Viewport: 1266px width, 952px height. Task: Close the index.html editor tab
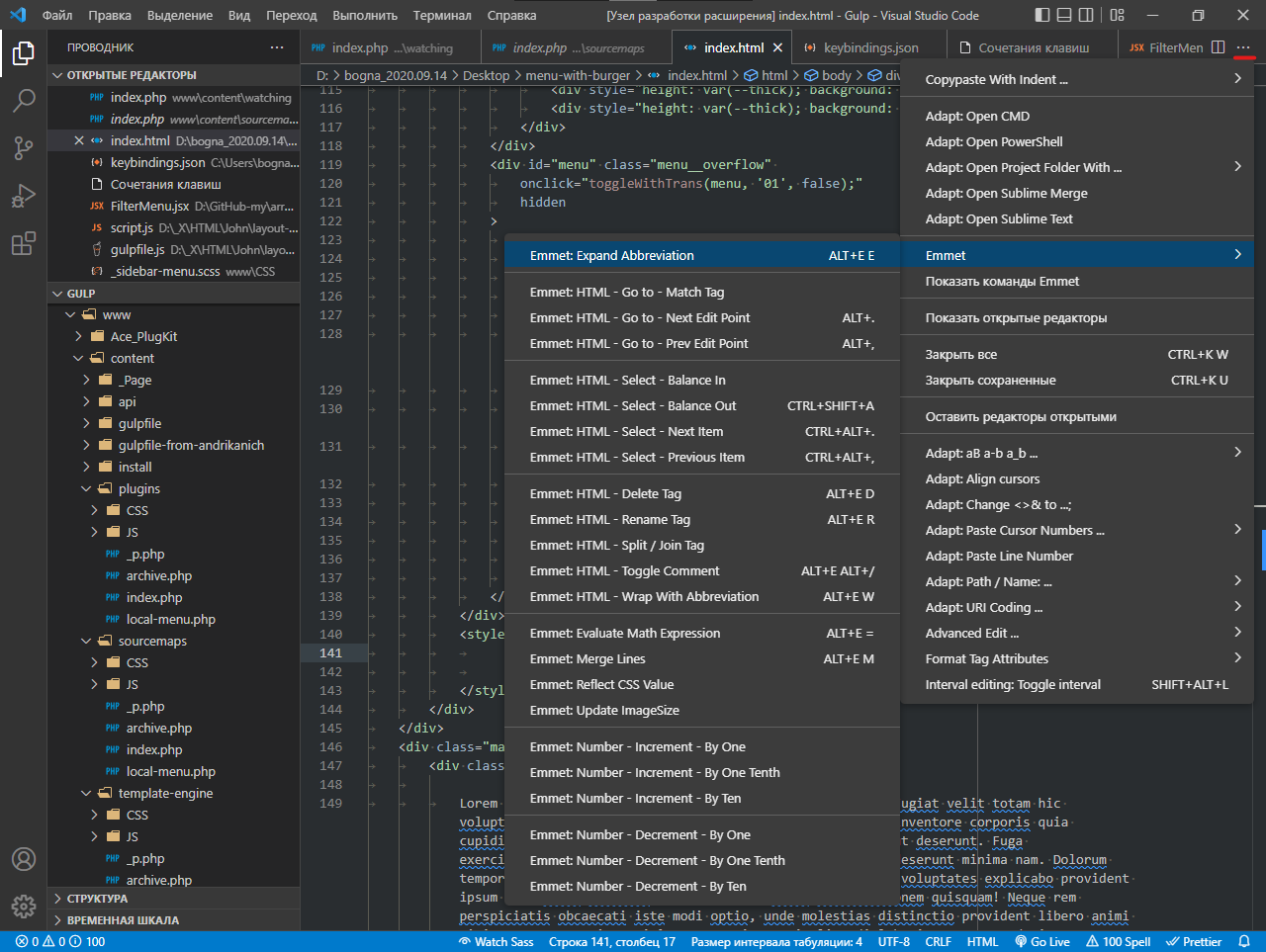(778, 47)
